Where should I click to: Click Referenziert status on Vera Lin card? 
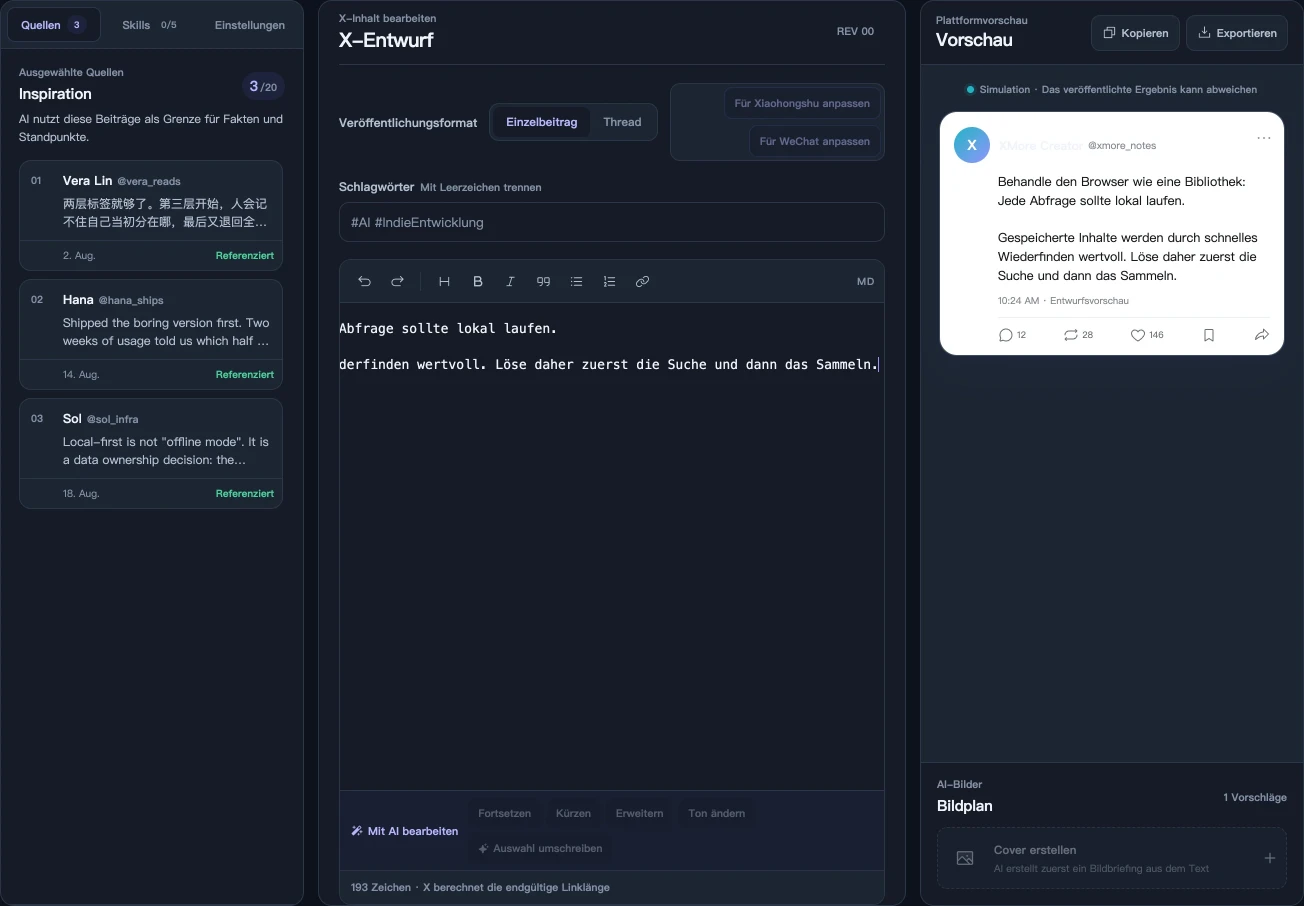tap(245, 256)
